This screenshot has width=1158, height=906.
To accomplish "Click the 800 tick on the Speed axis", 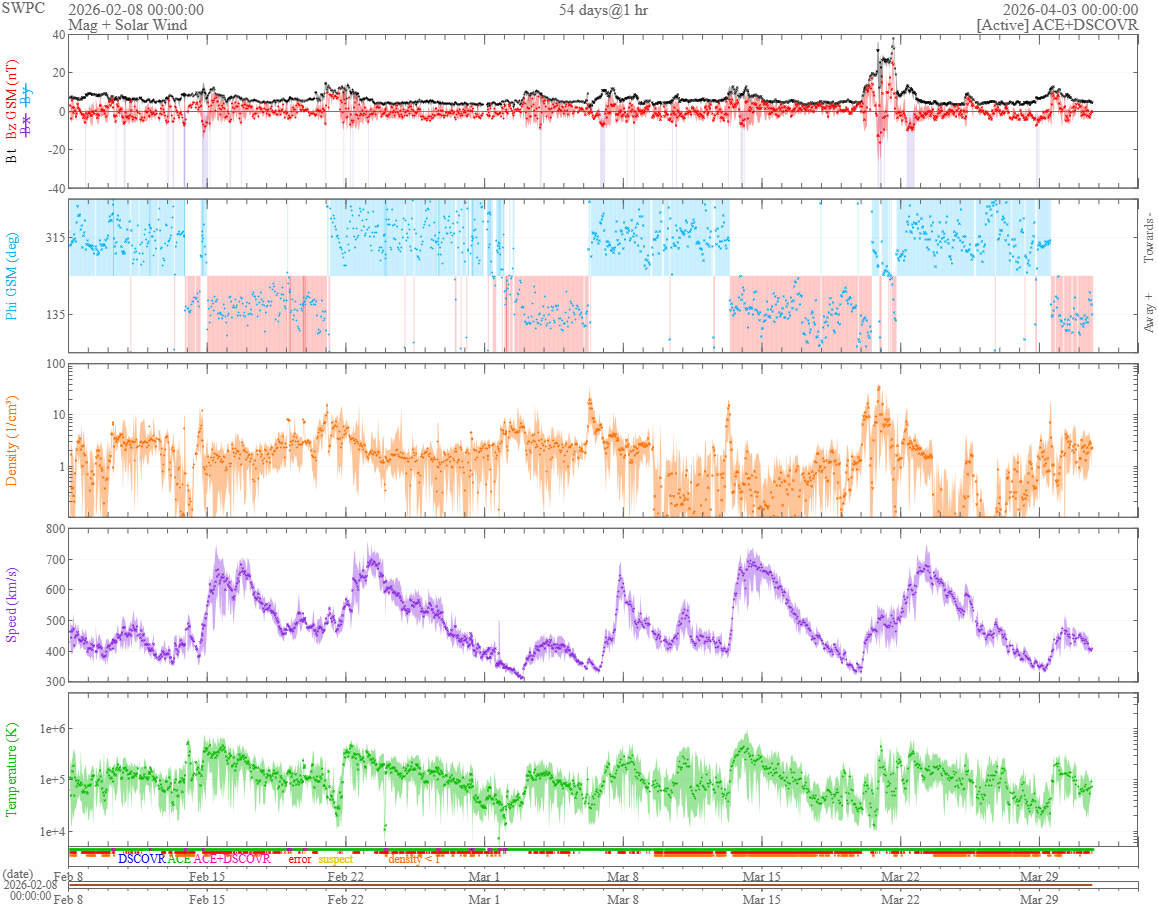I will 55,529.
